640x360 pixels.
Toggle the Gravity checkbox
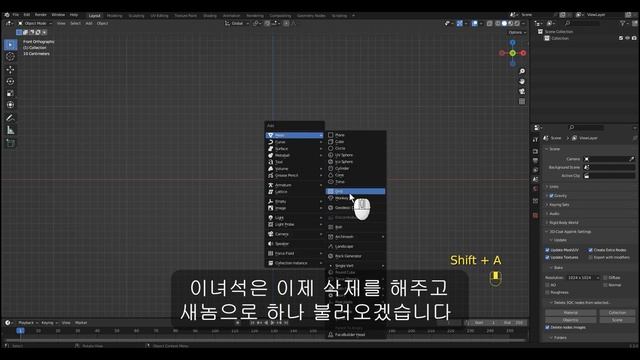[x=551, y=196]
